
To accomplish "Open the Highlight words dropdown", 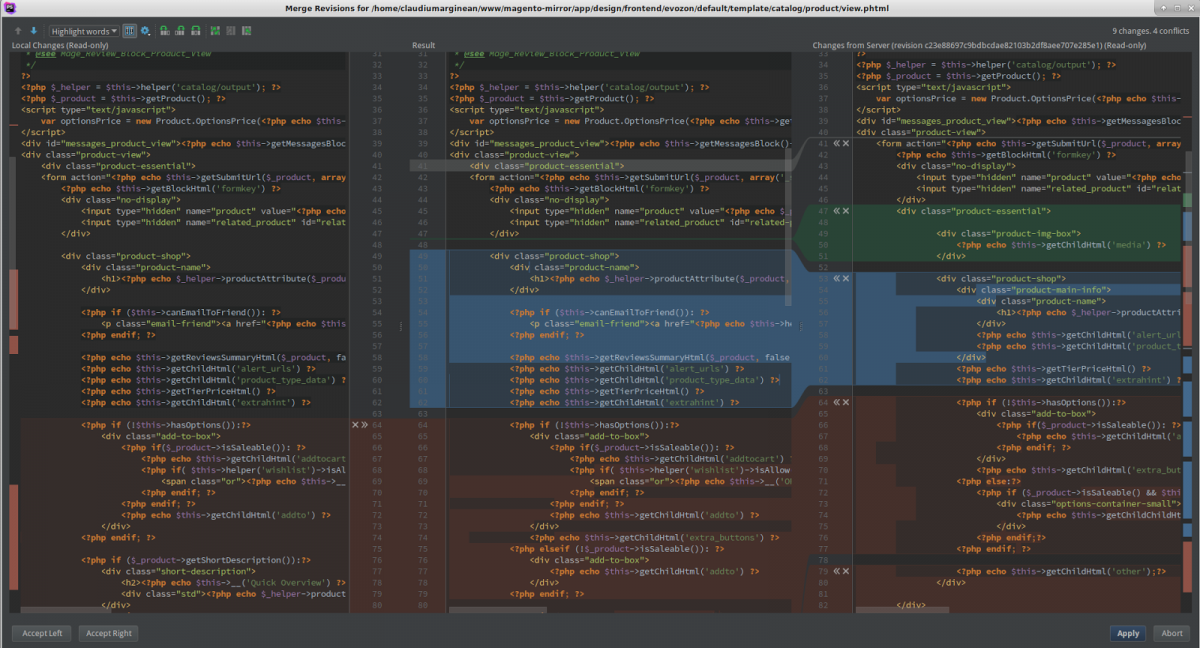I will 84,31.
